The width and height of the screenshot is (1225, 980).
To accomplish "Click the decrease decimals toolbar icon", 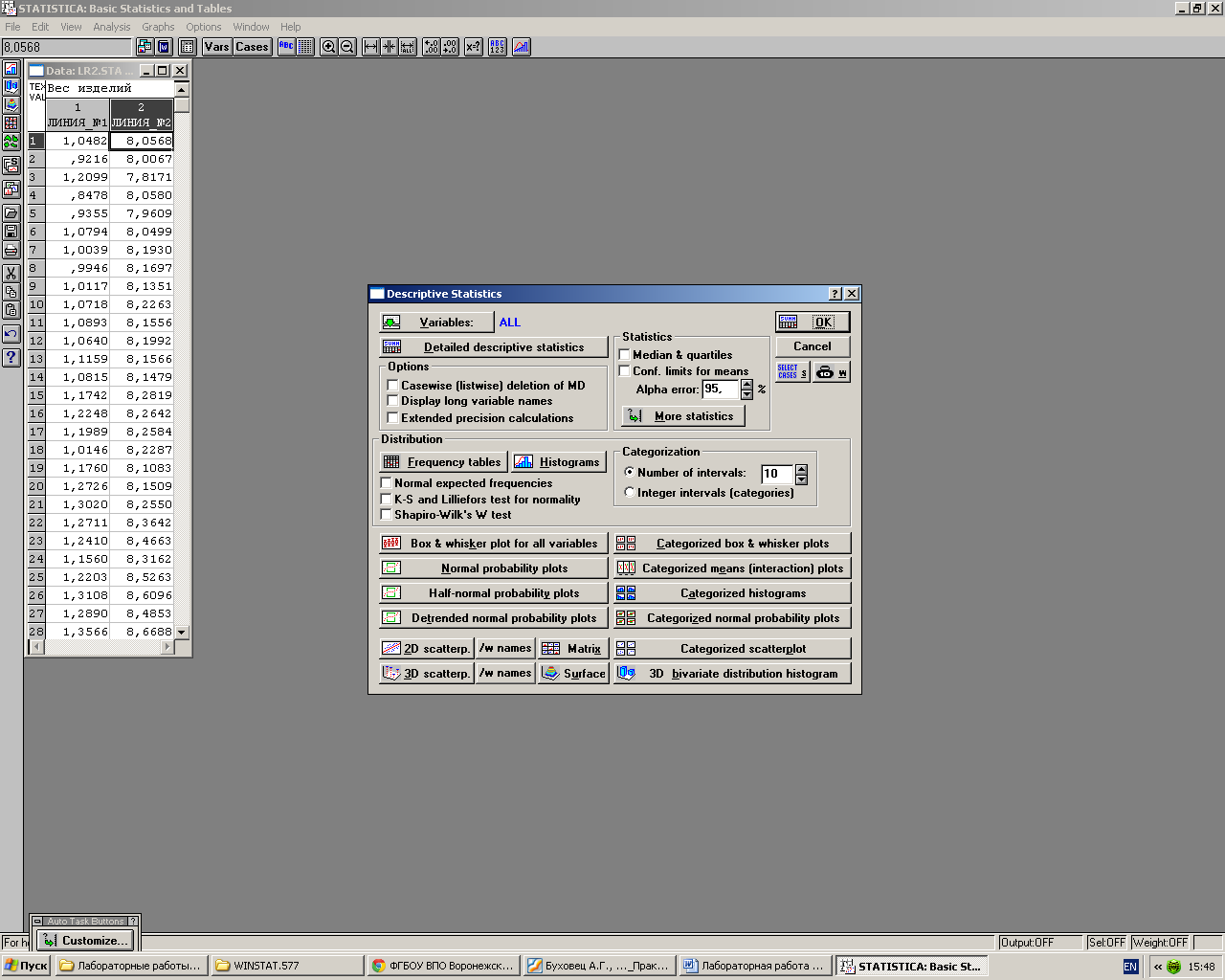I will pos(450,47).
